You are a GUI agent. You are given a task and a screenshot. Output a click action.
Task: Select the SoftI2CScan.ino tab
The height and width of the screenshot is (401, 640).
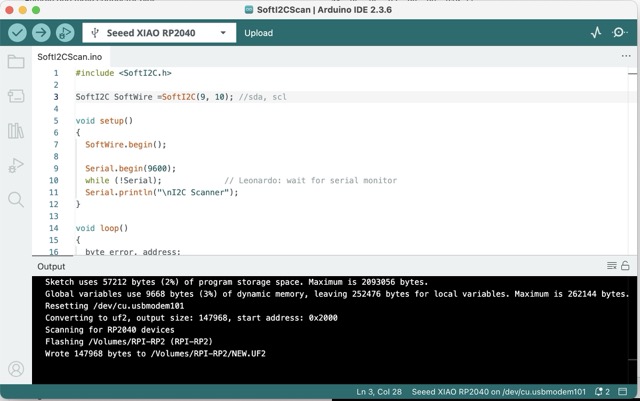point(70,57)
